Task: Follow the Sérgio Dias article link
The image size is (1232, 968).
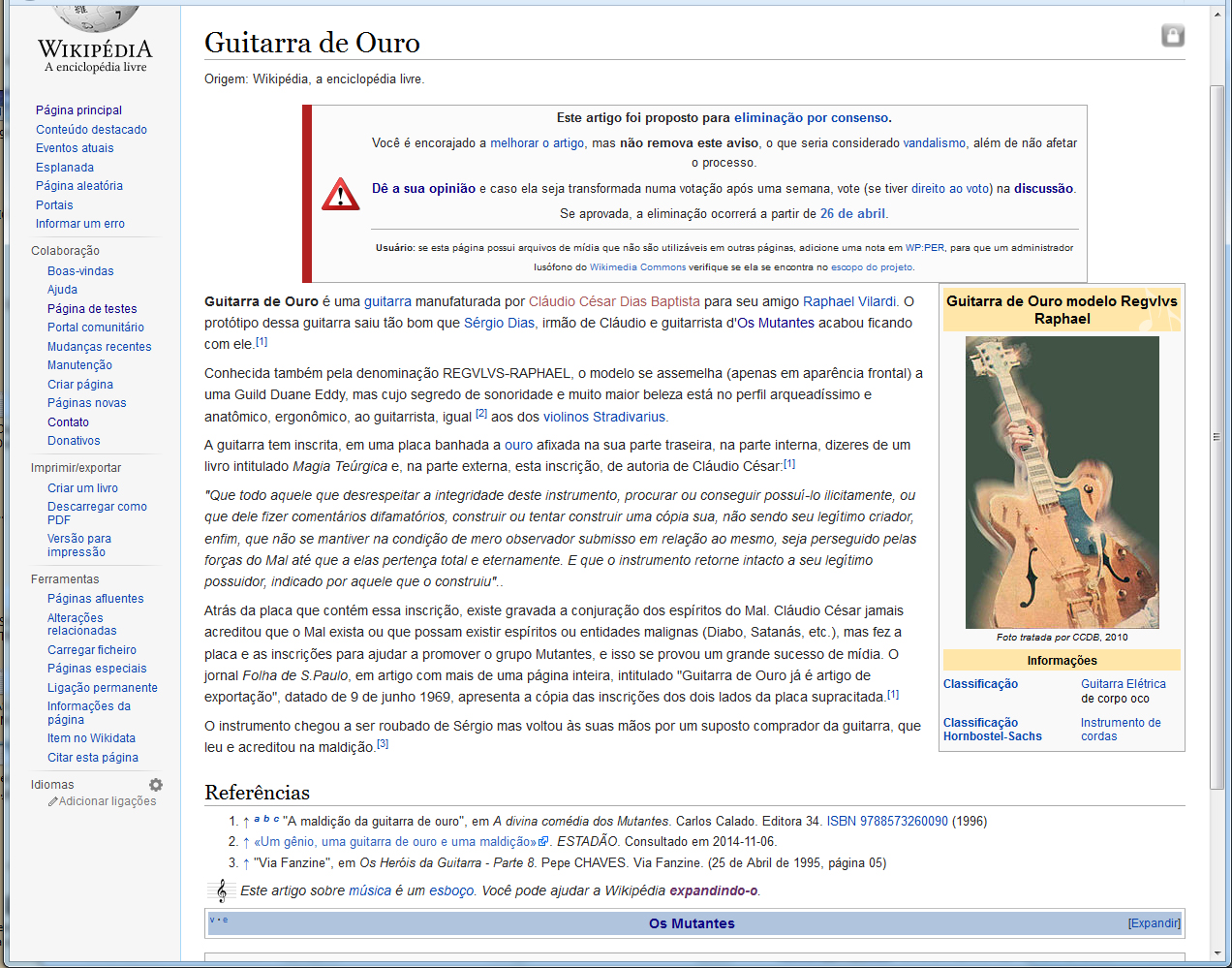Action: 499,323
